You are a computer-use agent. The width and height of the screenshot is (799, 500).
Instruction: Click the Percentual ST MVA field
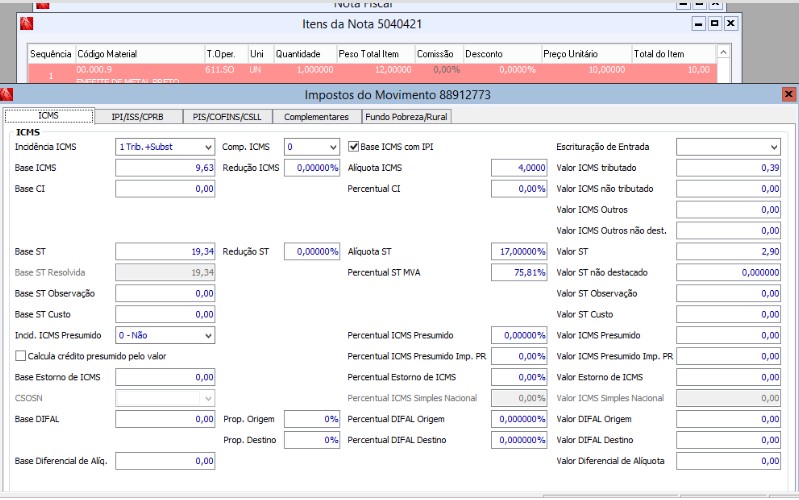tap(519, 272)
